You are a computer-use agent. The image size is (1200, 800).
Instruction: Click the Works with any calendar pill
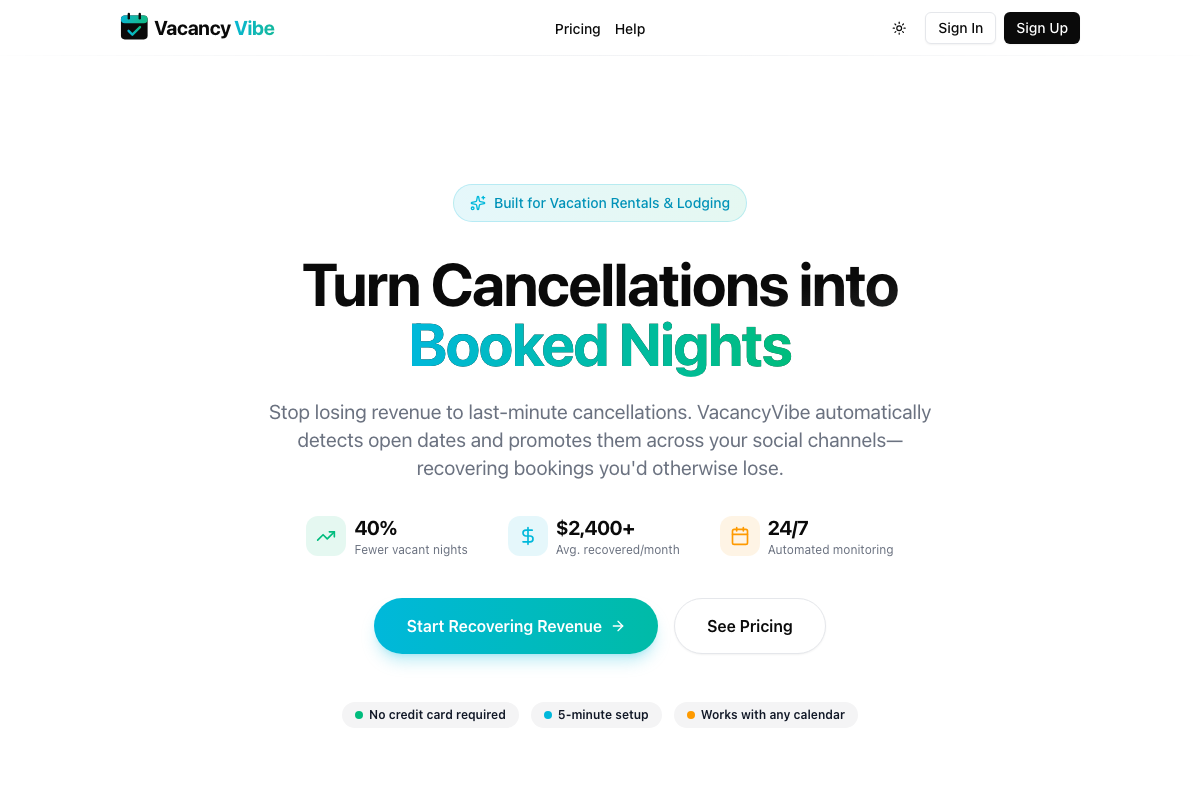click(x=765, y=715)
